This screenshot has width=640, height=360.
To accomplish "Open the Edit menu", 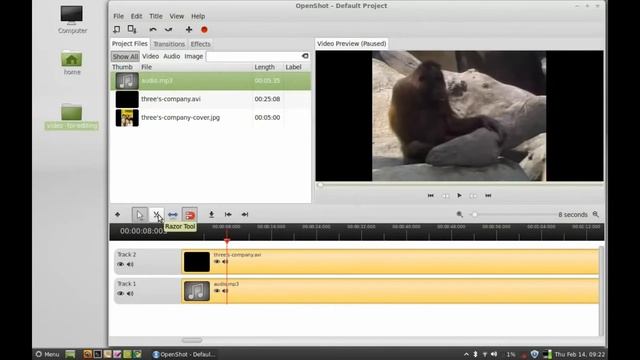I will [x=136, y=16].
